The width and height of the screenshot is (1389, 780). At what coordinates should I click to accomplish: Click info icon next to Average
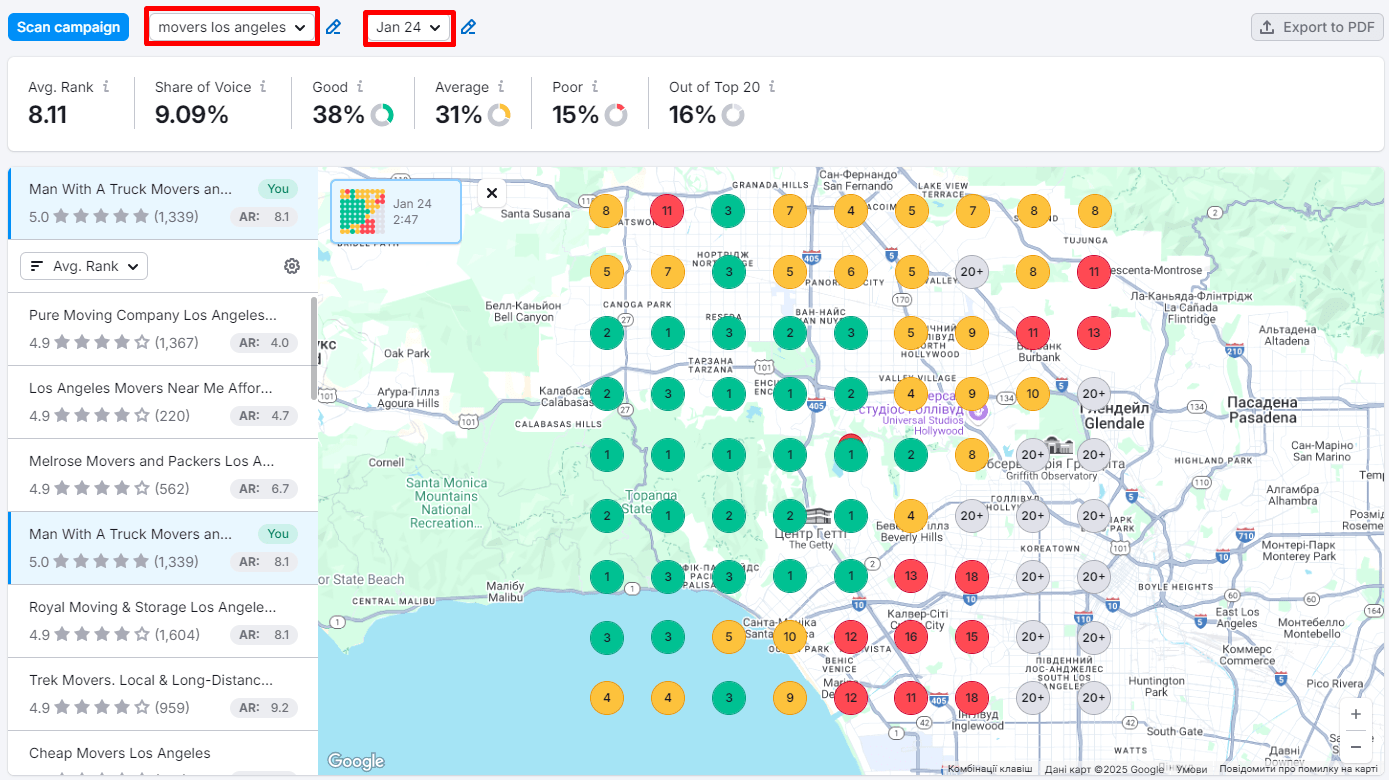tap(501, 87)
